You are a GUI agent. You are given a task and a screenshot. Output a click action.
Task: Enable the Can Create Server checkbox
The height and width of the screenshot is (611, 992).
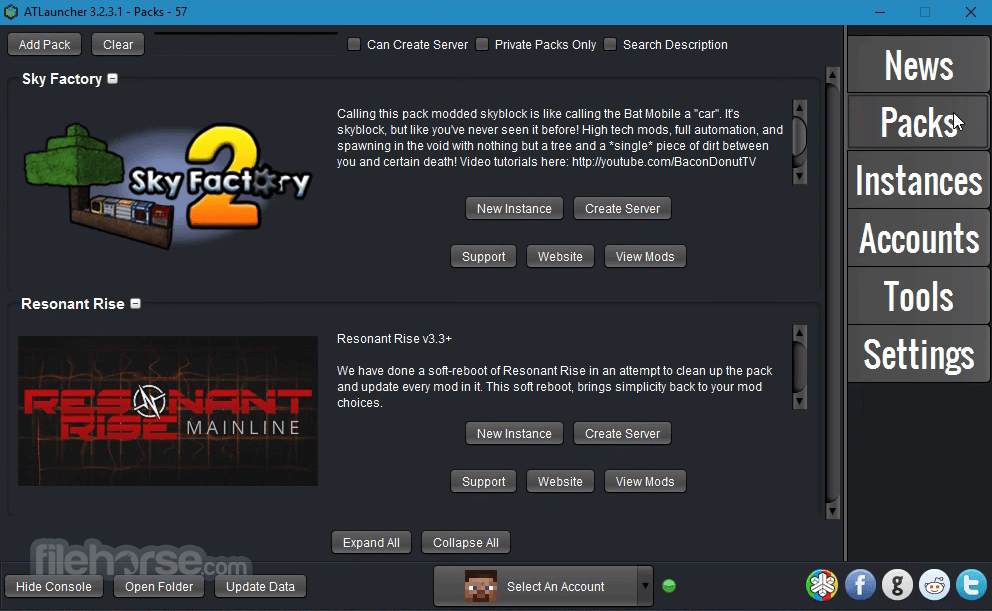354,44
